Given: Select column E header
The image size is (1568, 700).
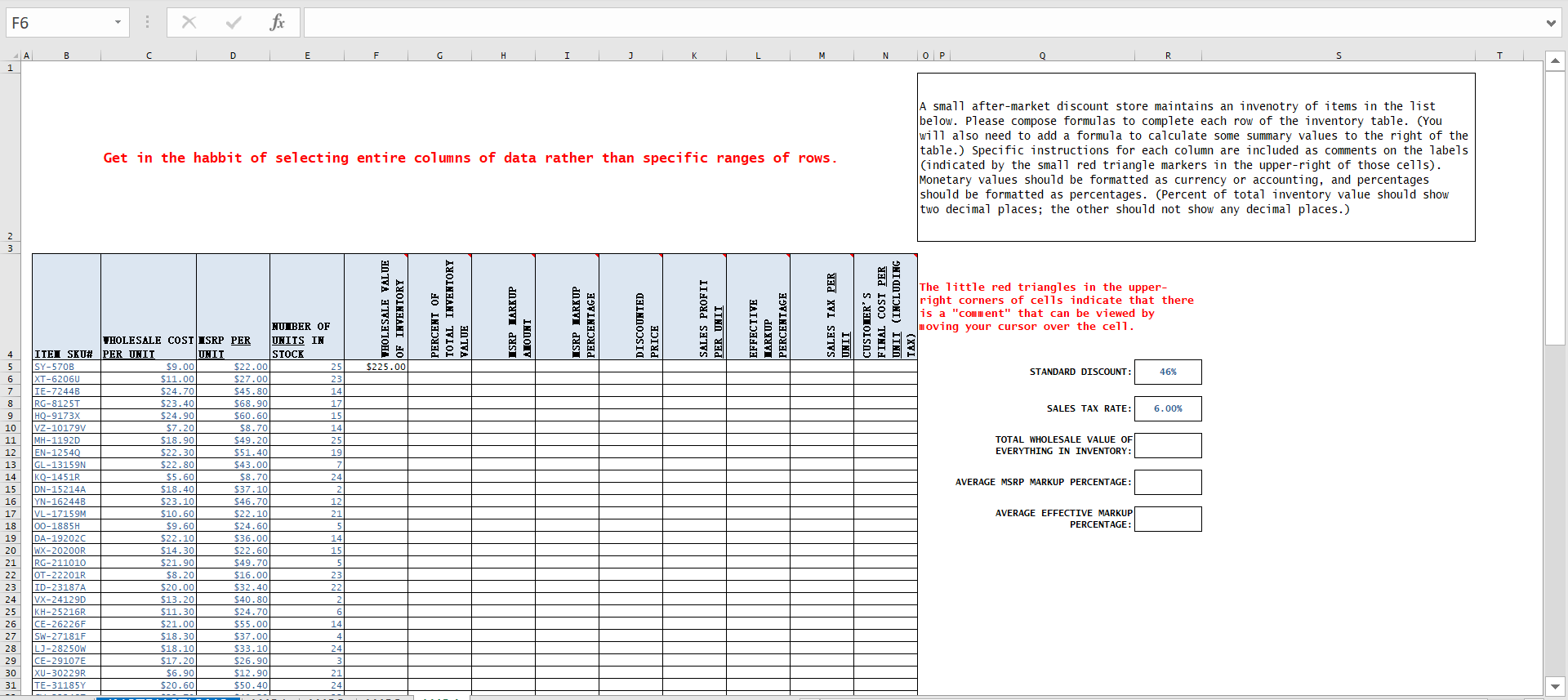Looking at the screenshot, I should coord(307,56).
